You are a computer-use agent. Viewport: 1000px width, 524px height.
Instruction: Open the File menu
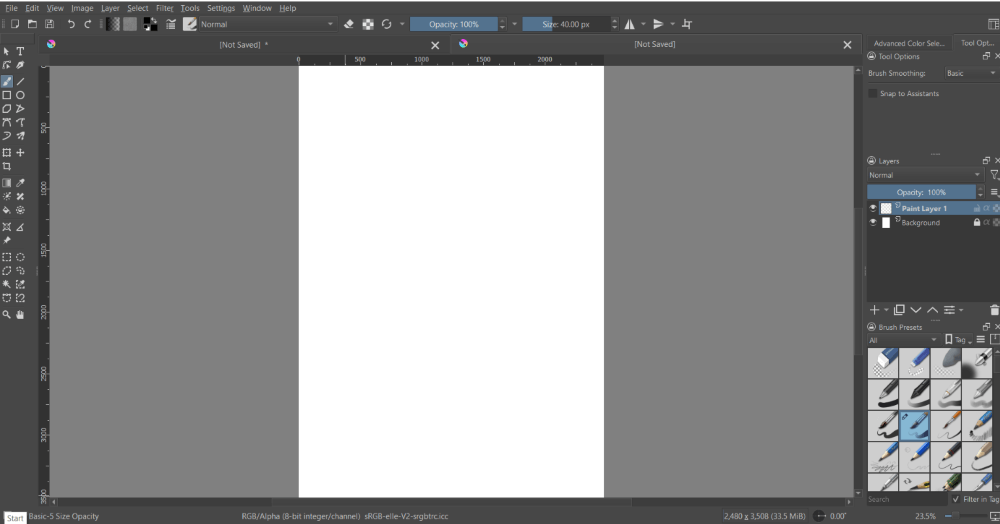click(11, 8)
